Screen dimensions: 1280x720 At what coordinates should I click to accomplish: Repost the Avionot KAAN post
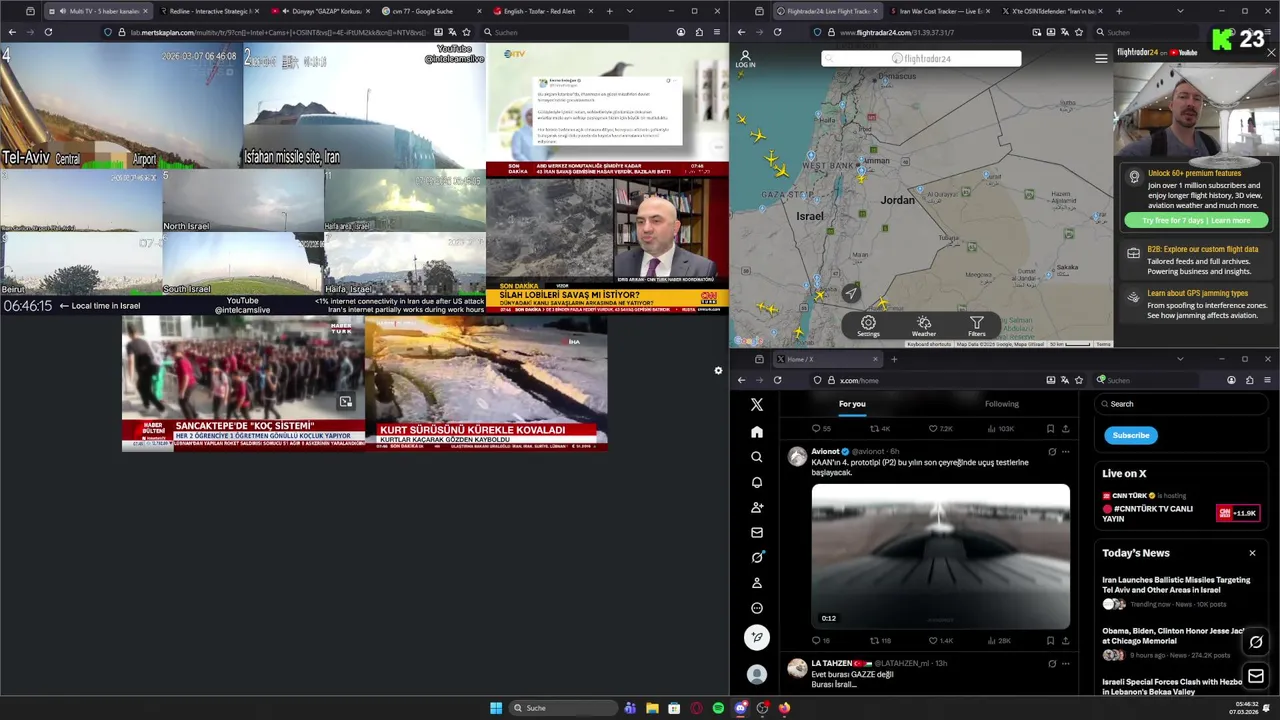[874, 640]
